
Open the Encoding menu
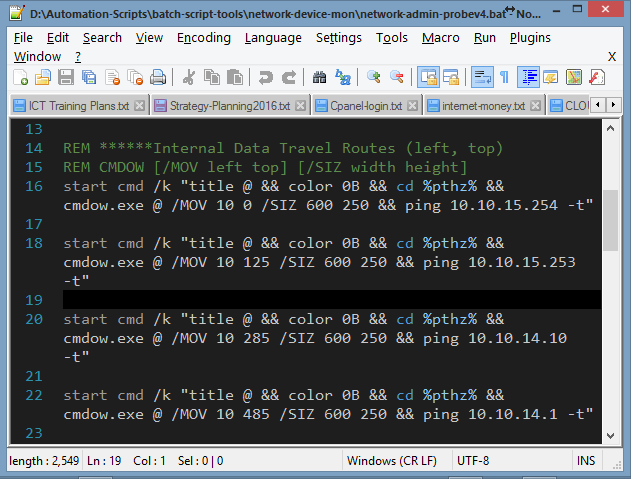coord(204,37)
